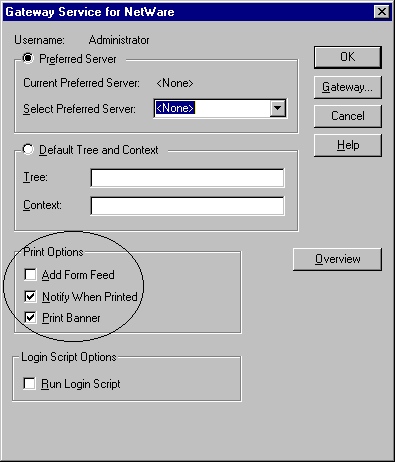Expand the Select Preferred Server dropdown arrow
Viewport: 395px width, 462px height.
pyautogui.click(x=278, y=108)
